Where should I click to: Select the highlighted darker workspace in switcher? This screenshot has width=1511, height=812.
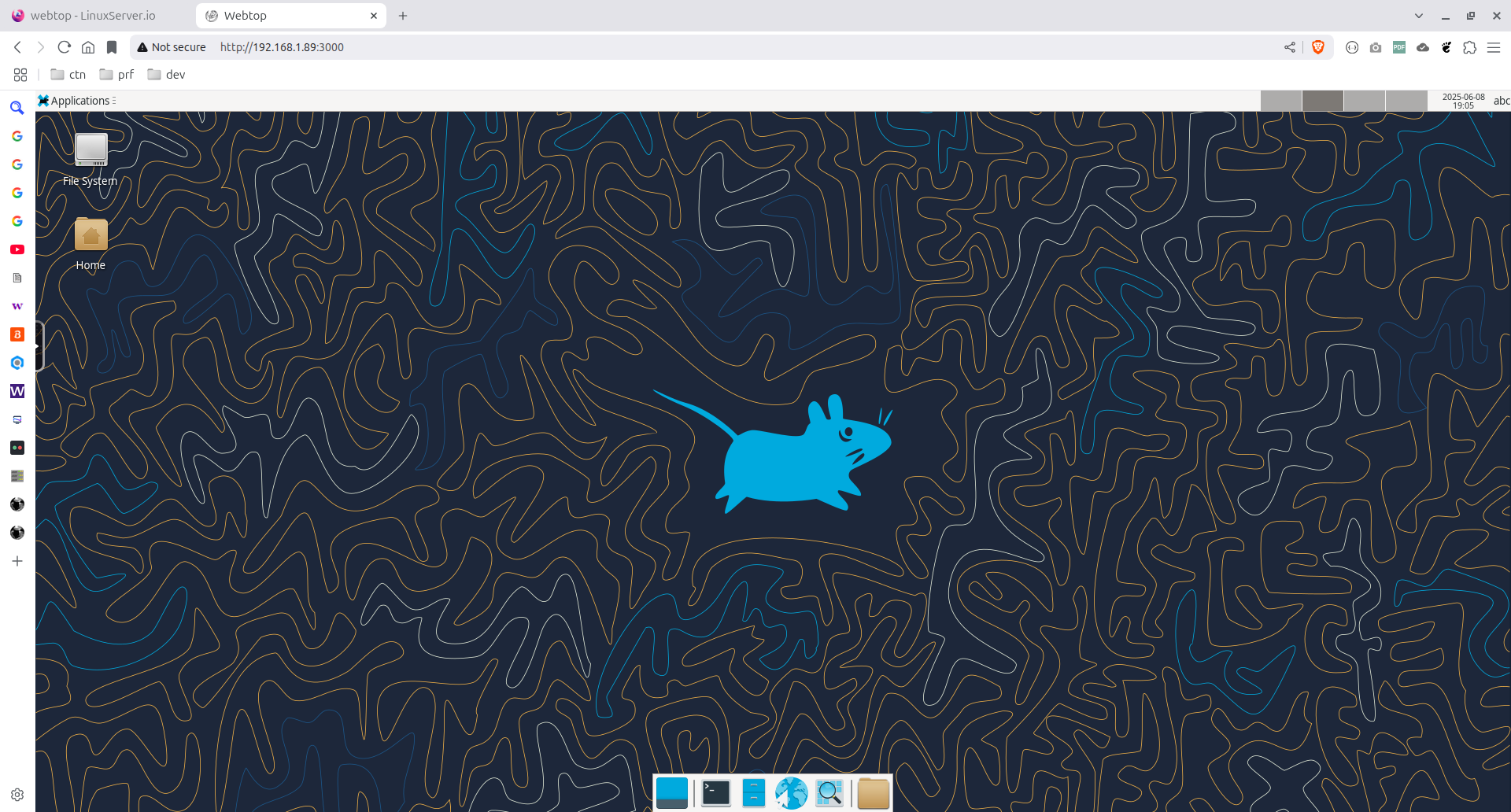(x=1323, y=101)
